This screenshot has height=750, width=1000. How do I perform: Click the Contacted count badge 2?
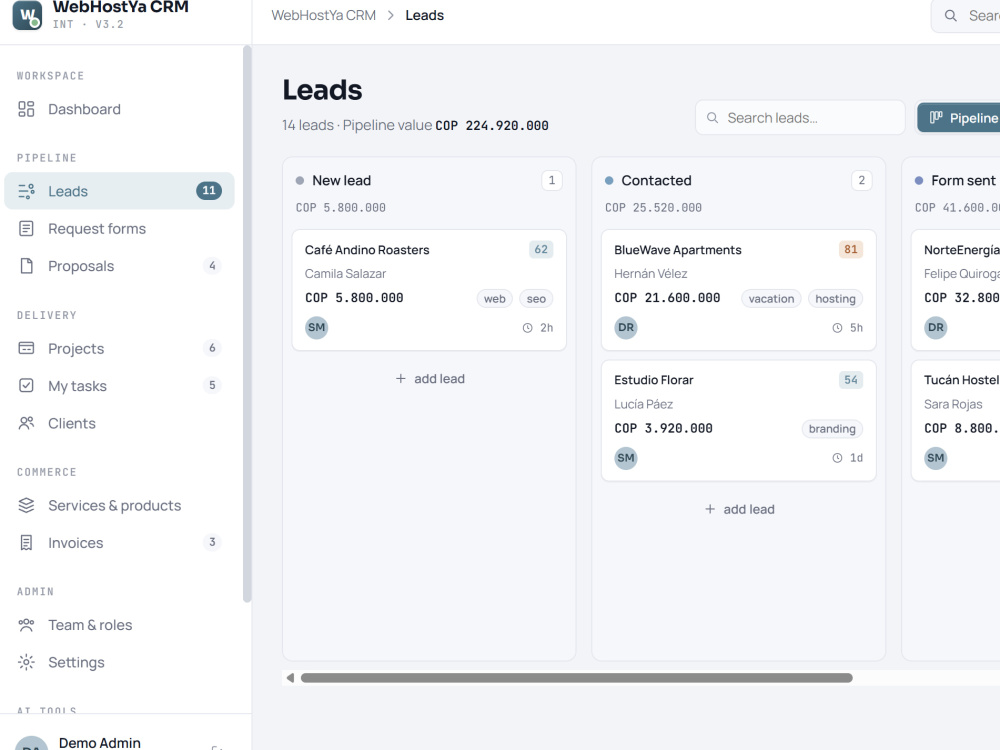[862, 180]
